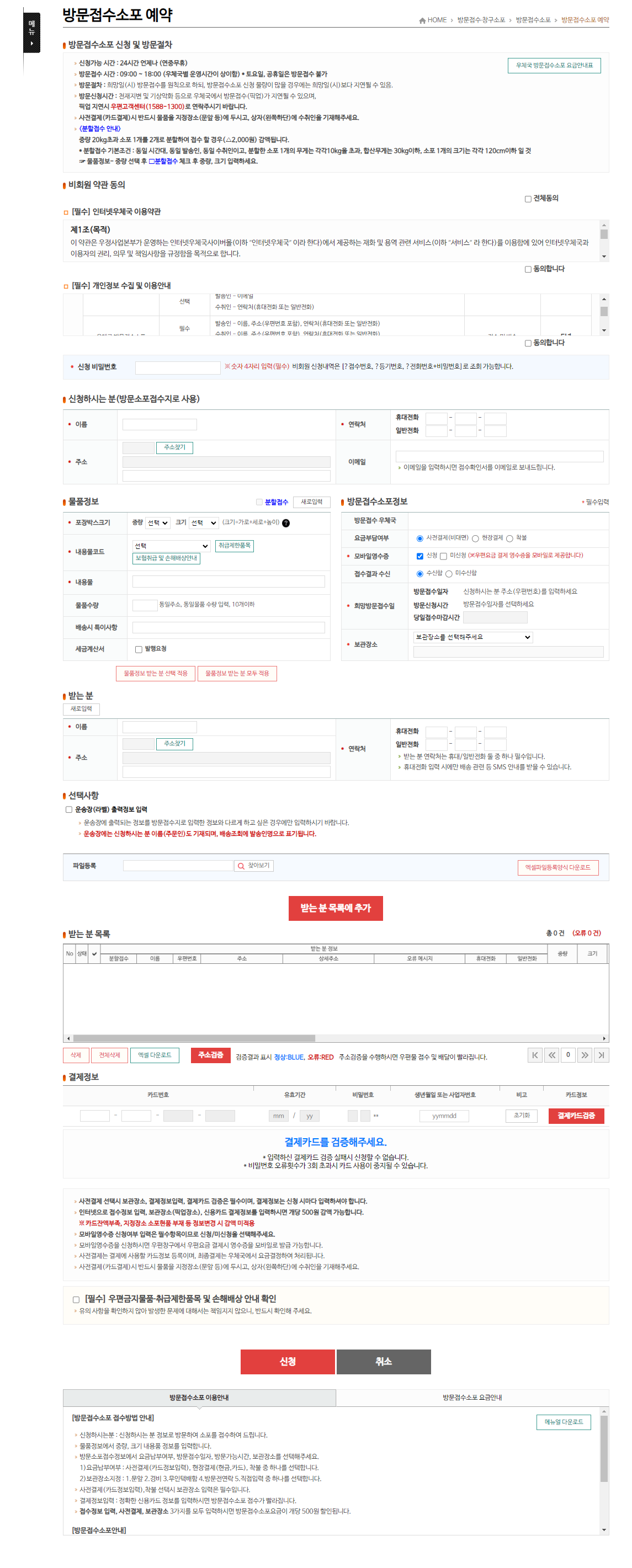Click 방문접수소포 in the breadcrumb
This screenshot has width=632, height=1568.
pyautogui.click(x=533, y=20)
